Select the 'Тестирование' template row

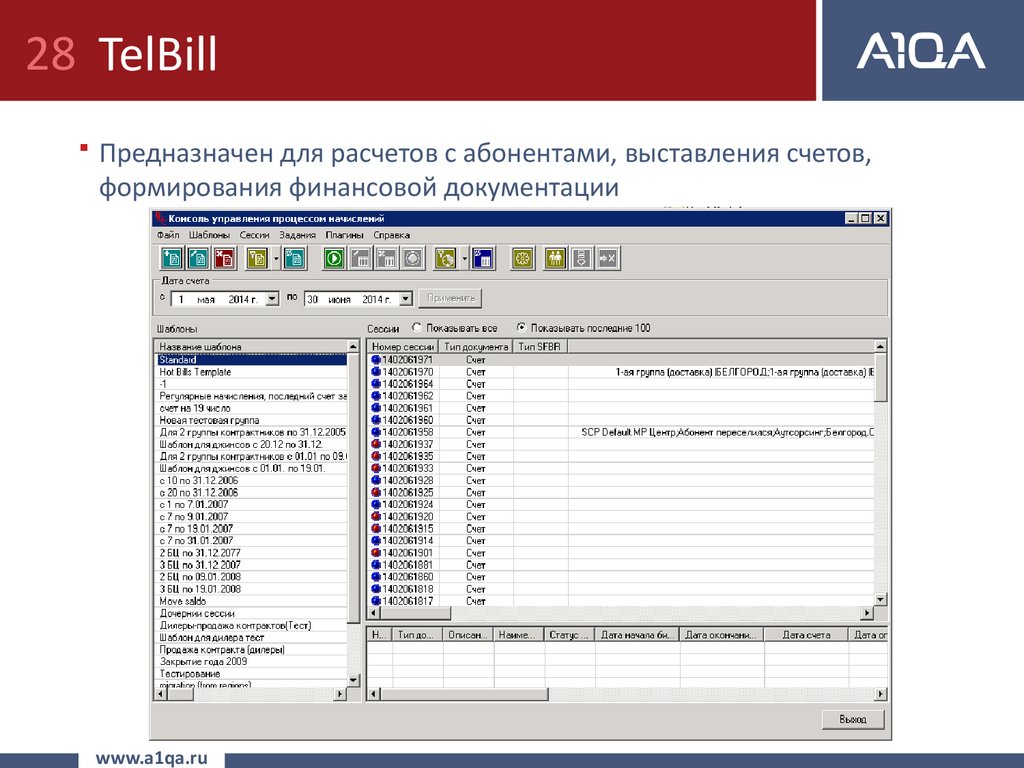251,673
